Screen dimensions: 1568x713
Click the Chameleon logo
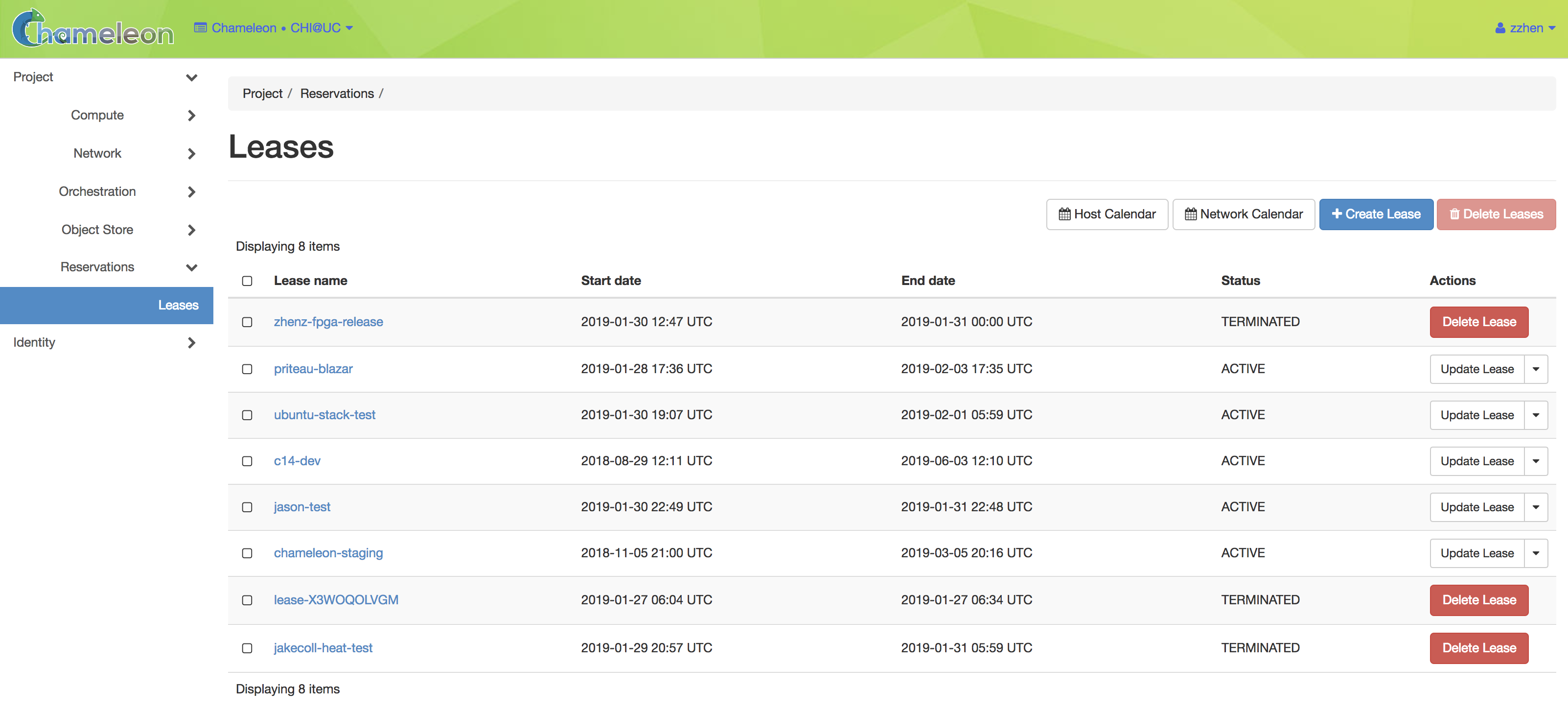(92, 28)
